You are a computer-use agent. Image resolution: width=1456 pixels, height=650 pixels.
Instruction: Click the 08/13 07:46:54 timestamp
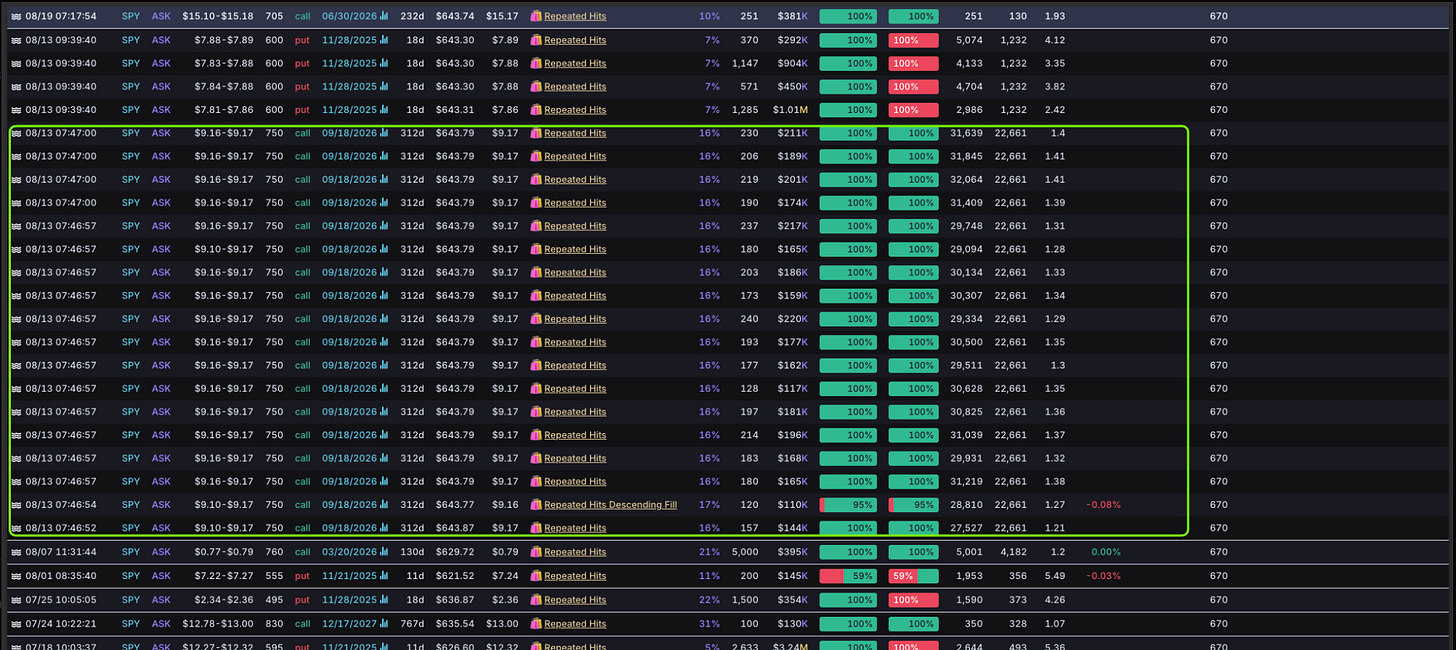tap(61, 505)
